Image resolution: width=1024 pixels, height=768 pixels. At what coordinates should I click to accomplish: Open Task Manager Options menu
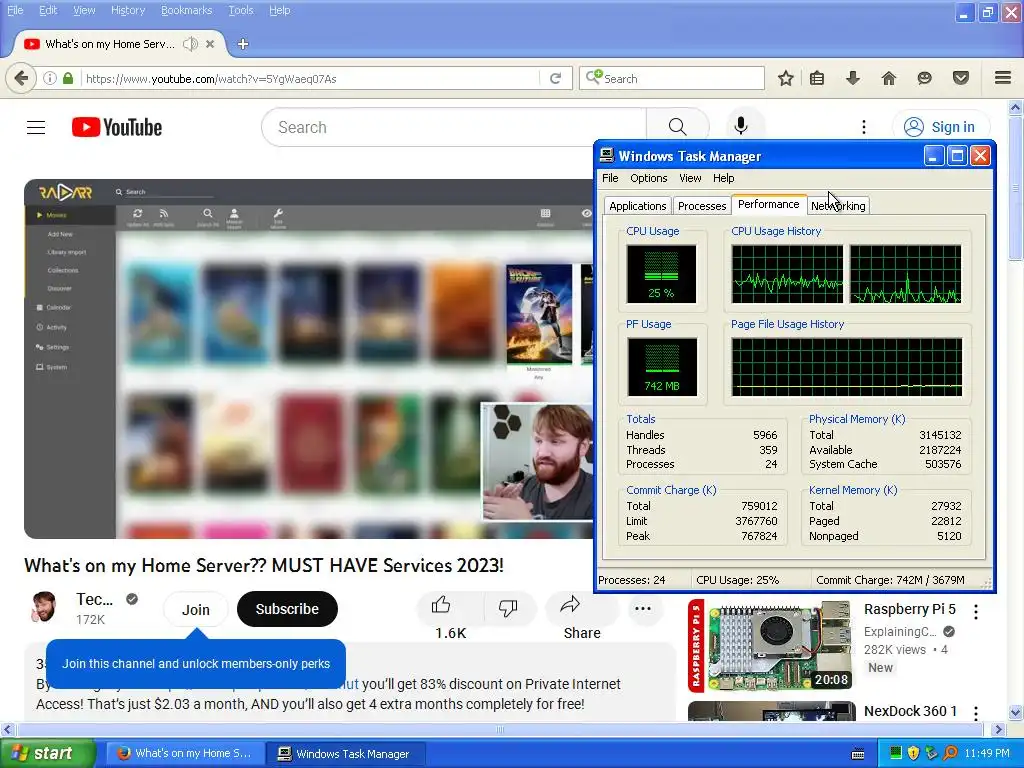coord(648,178)
